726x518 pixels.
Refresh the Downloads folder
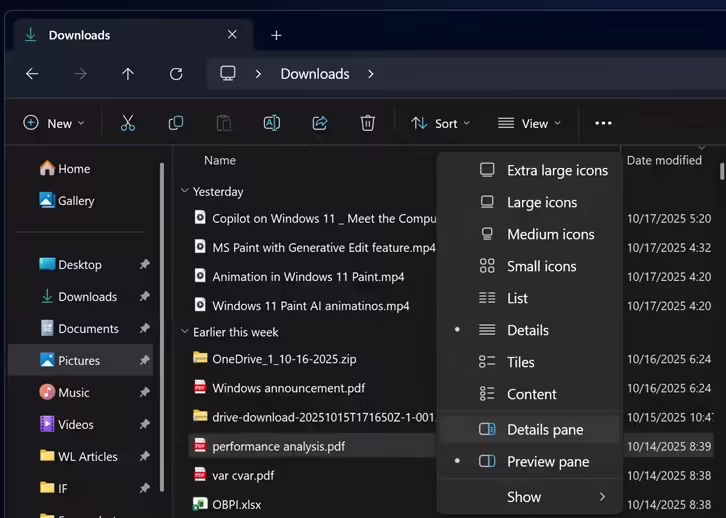tap(176, 74)
